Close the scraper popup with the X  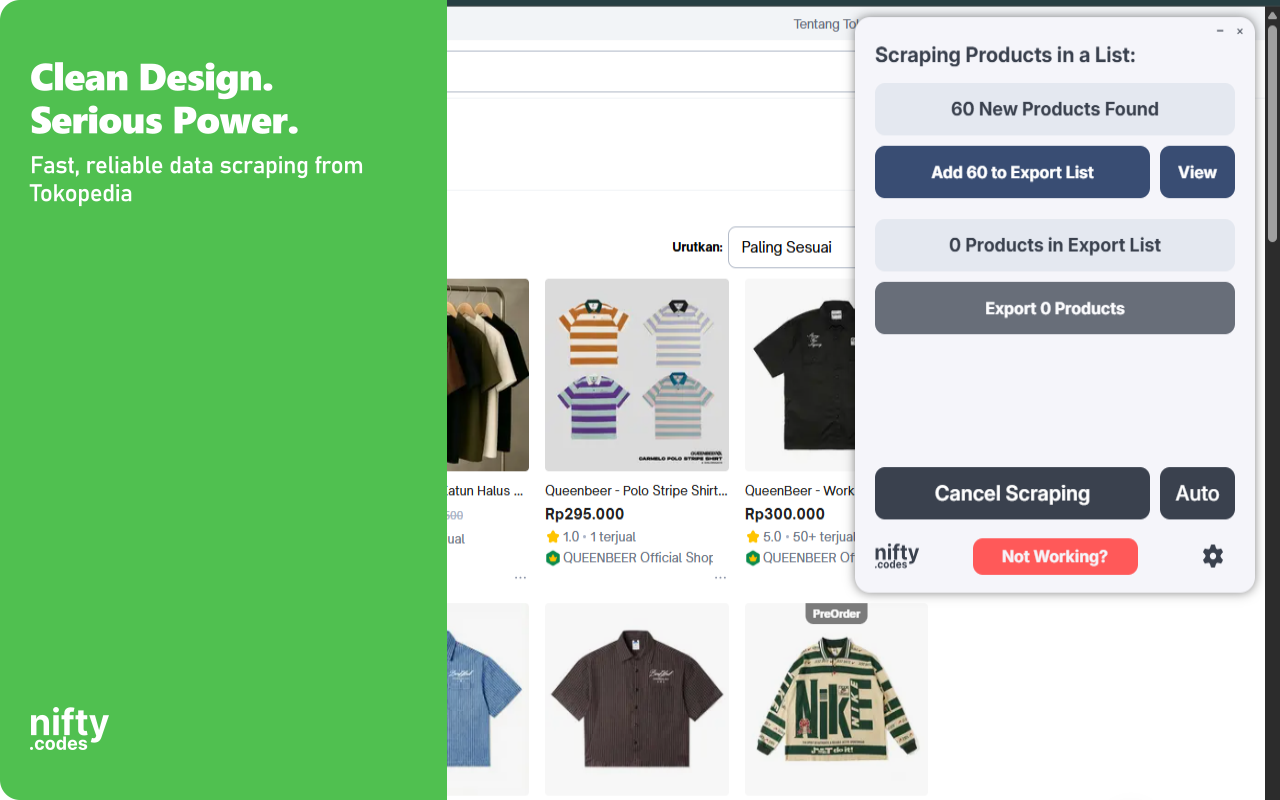coord(1240,31)
